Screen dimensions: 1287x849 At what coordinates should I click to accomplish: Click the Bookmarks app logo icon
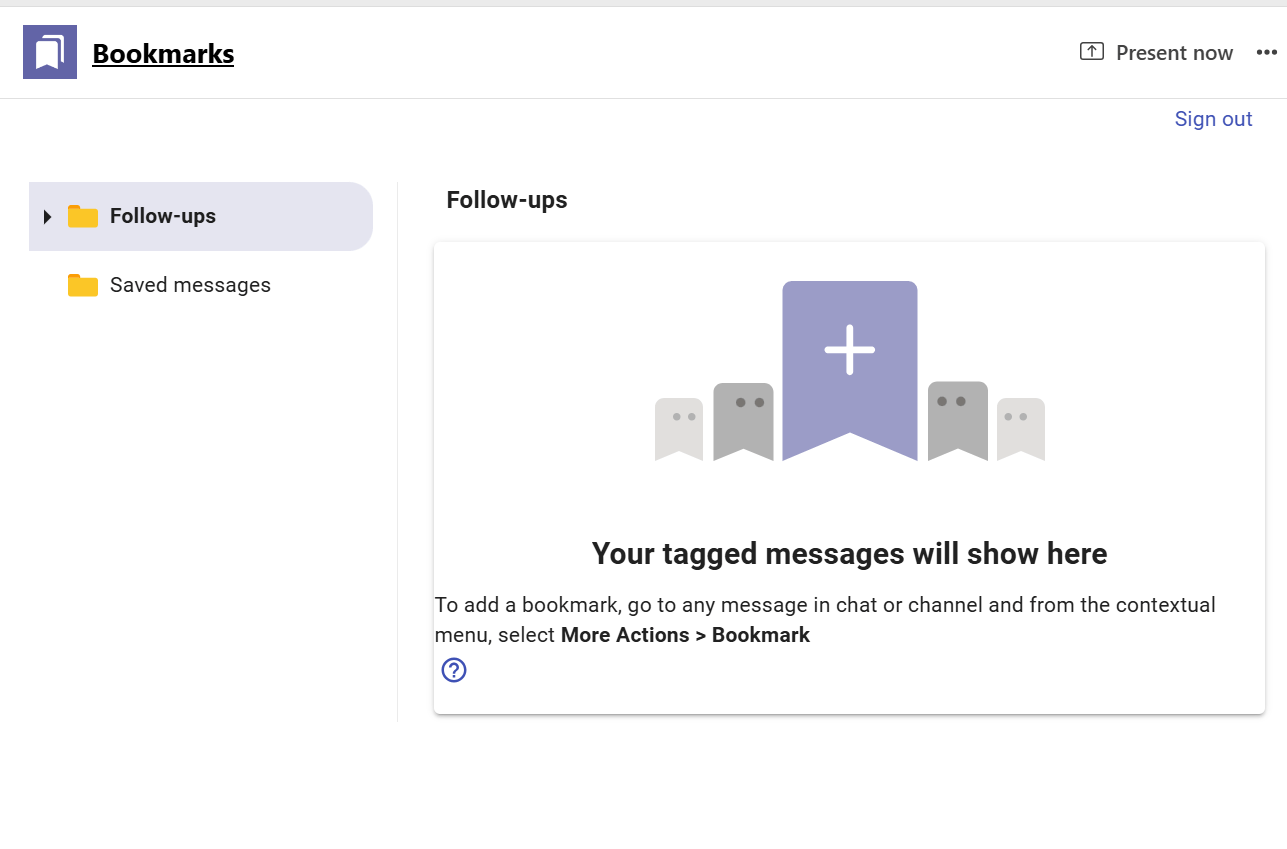[50, 52]
